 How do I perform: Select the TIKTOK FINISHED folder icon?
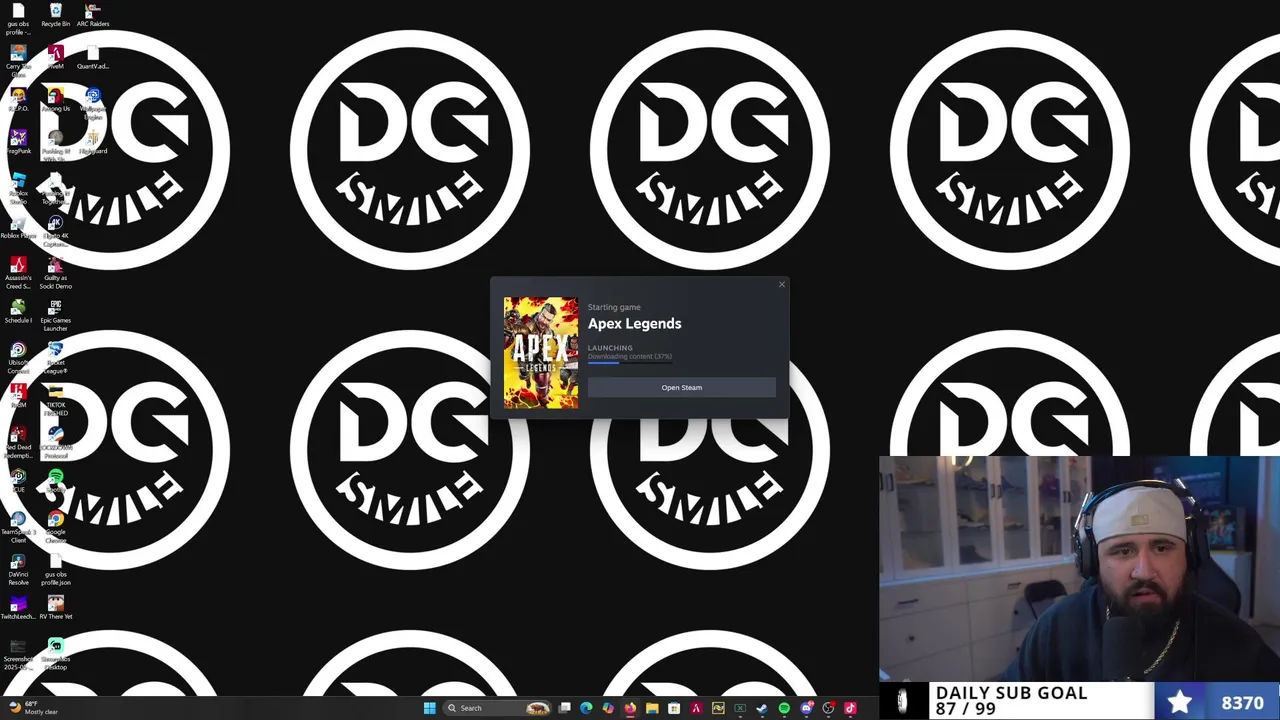(x=56, y=399)
